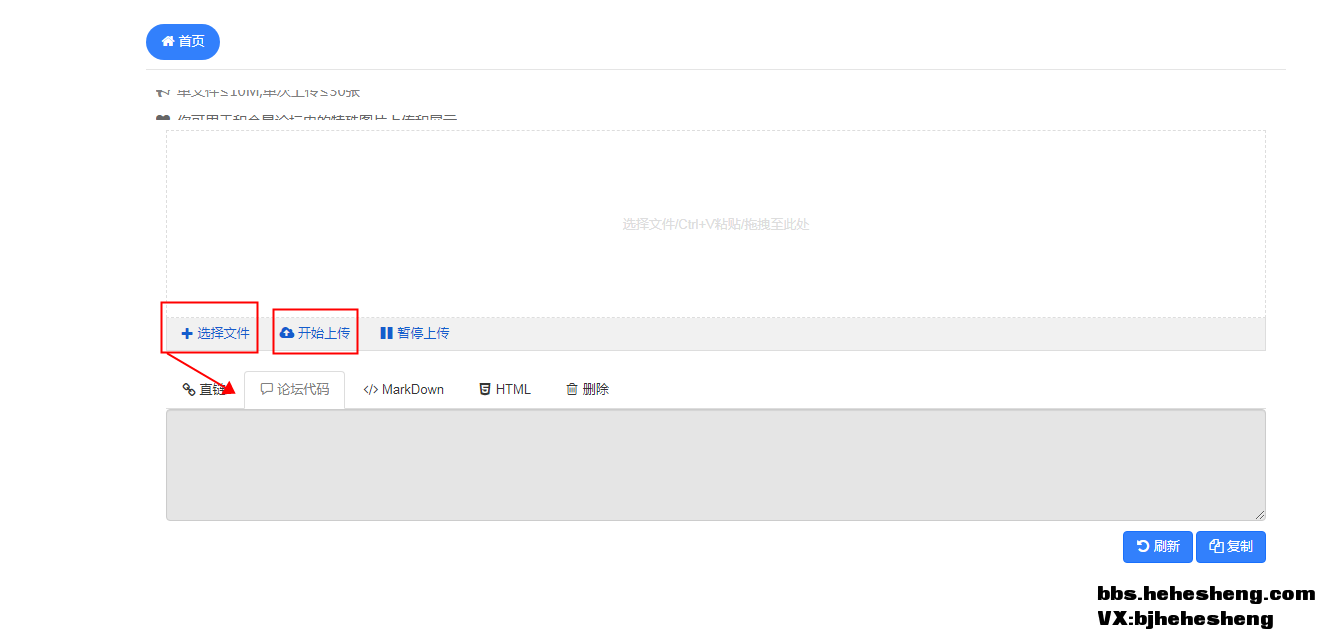
Task: Click the plus icon for 选择文件
Action: tap(187, 333)
